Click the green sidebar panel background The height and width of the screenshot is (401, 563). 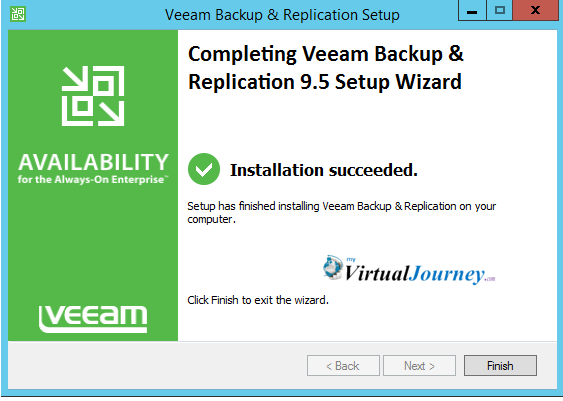93,244
